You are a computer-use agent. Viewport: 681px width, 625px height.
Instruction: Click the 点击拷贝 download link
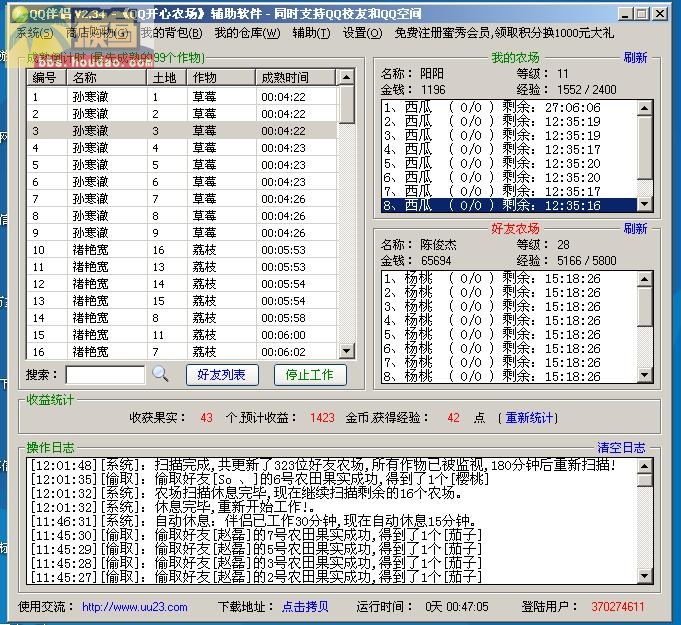(305, 606)
